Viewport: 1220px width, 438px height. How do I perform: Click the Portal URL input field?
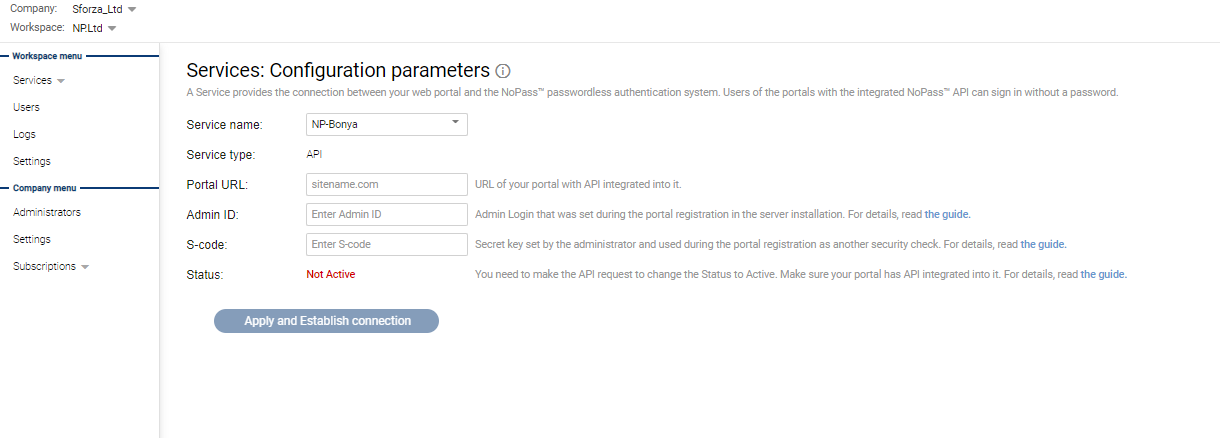(x=386, y=184)
